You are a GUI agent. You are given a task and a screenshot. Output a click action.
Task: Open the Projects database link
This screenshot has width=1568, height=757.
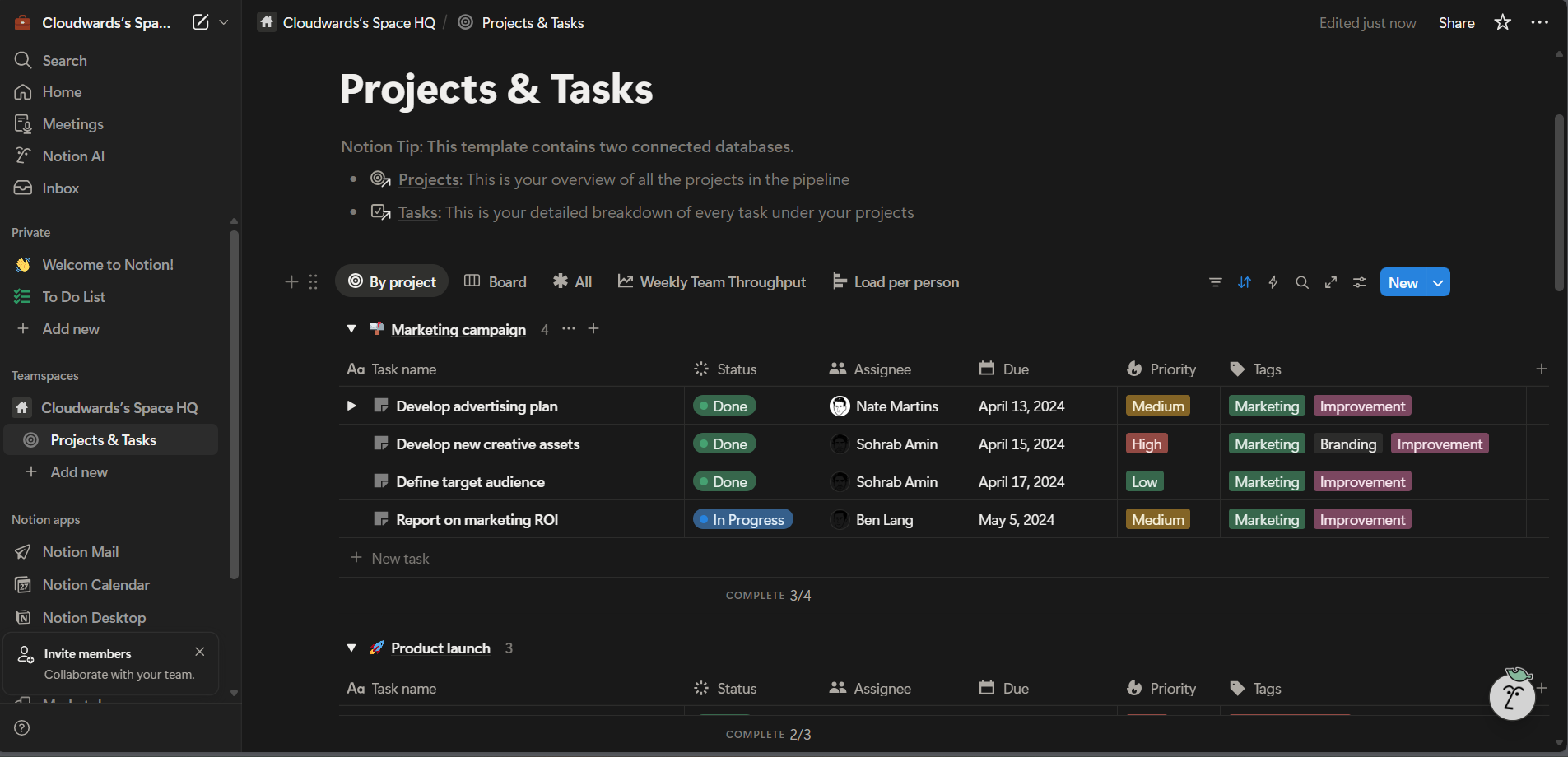coord(429,179)
